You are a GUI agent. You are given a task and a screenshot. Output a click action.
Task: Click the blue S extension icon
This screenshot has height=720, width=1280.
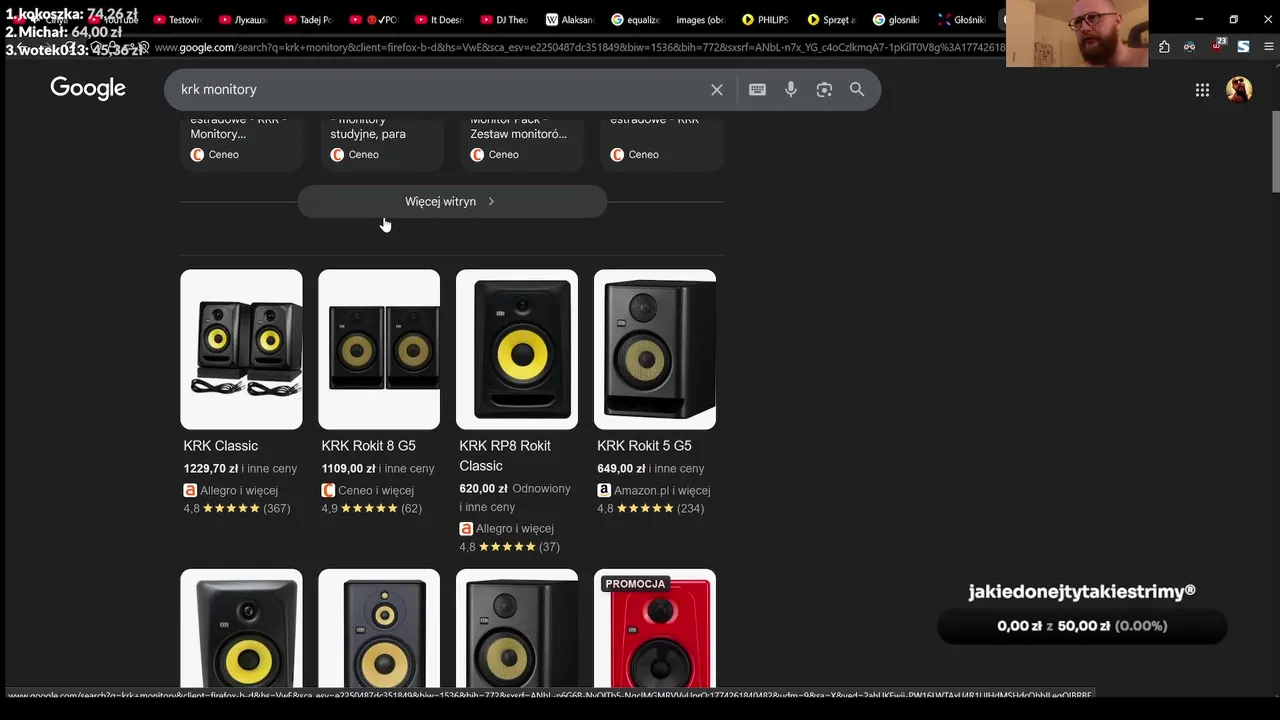click(1243, 47)
